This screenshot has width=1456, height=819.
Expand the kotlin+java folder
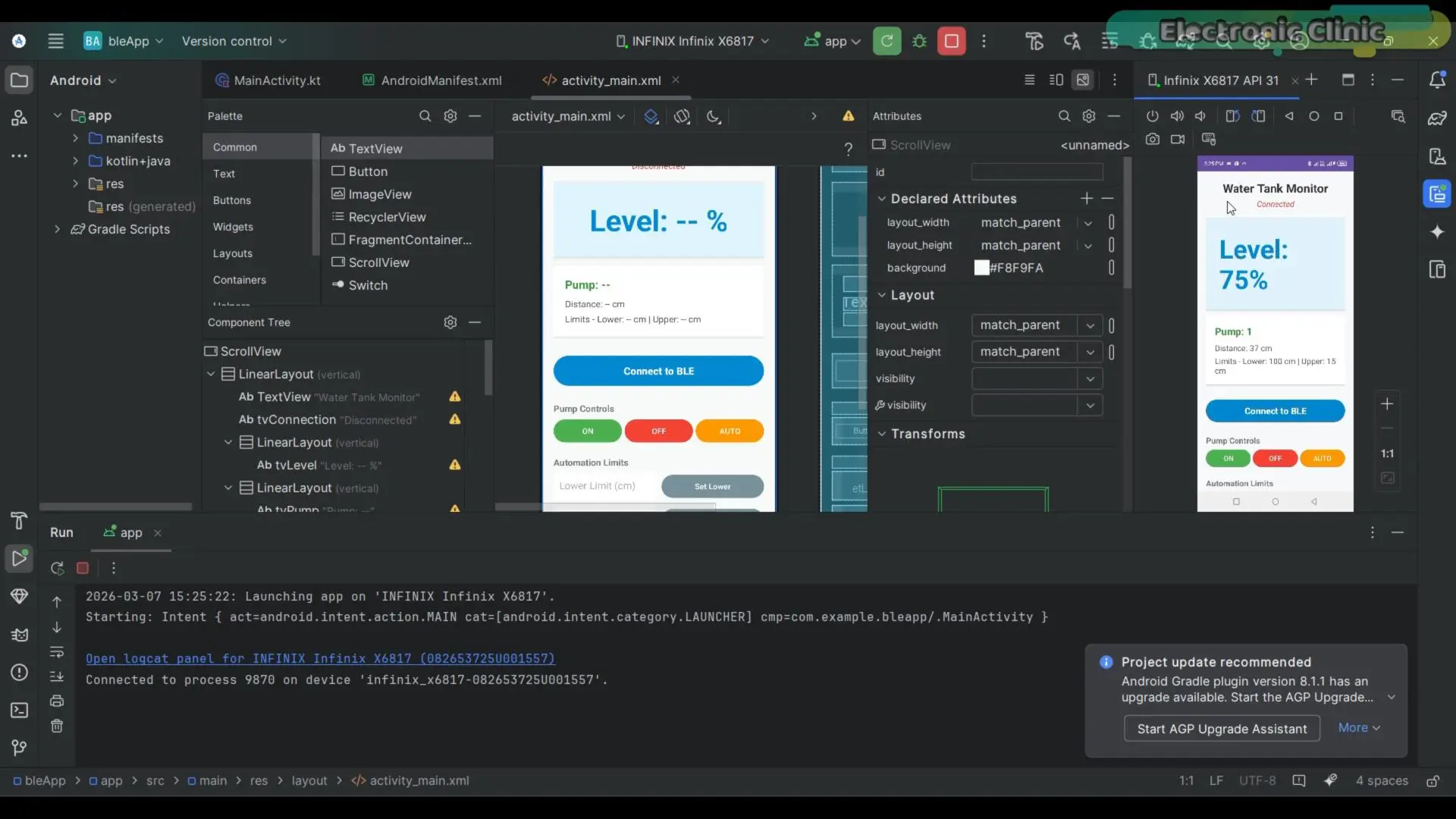(x=75, y=161)
